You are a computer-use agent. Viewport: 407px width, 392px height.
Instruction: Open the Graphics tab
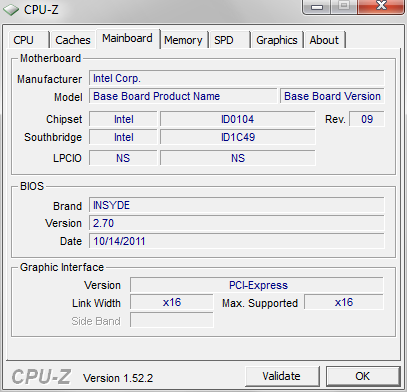(277, 40)
